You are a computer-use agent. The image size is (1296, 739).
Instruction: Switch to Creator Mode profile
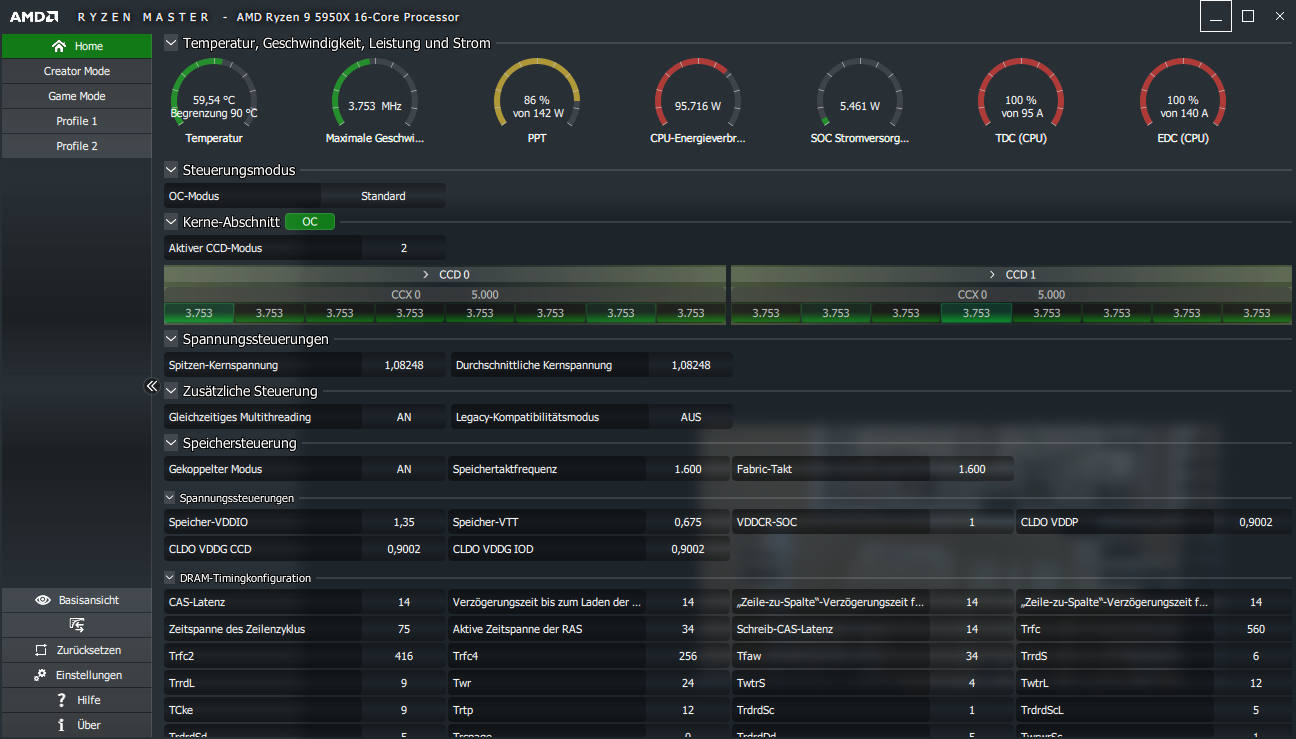coord(76,71)
